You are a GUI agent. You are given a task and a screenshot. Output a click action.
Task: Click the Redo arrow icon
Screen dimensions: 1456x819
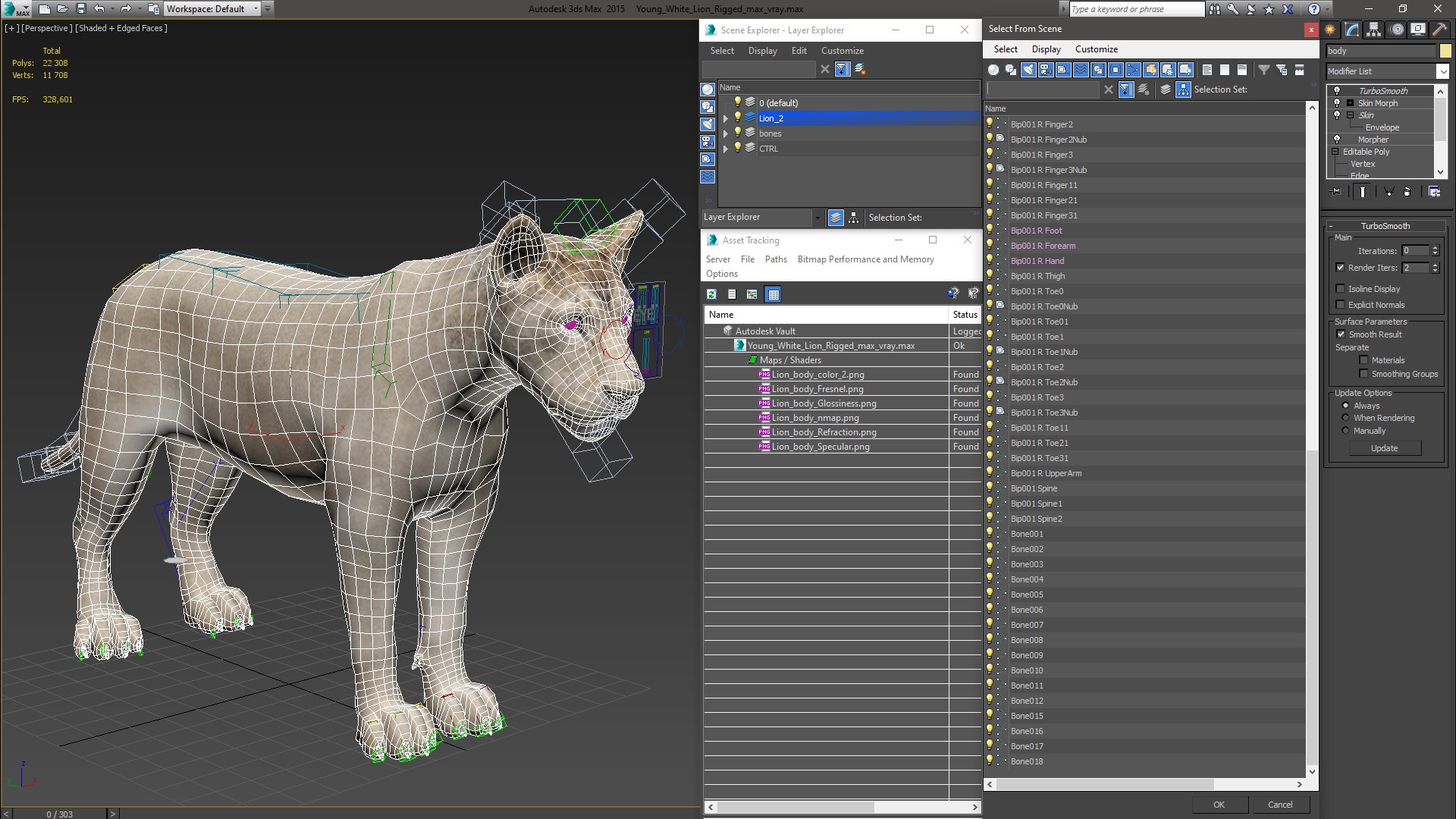[126, 9]
